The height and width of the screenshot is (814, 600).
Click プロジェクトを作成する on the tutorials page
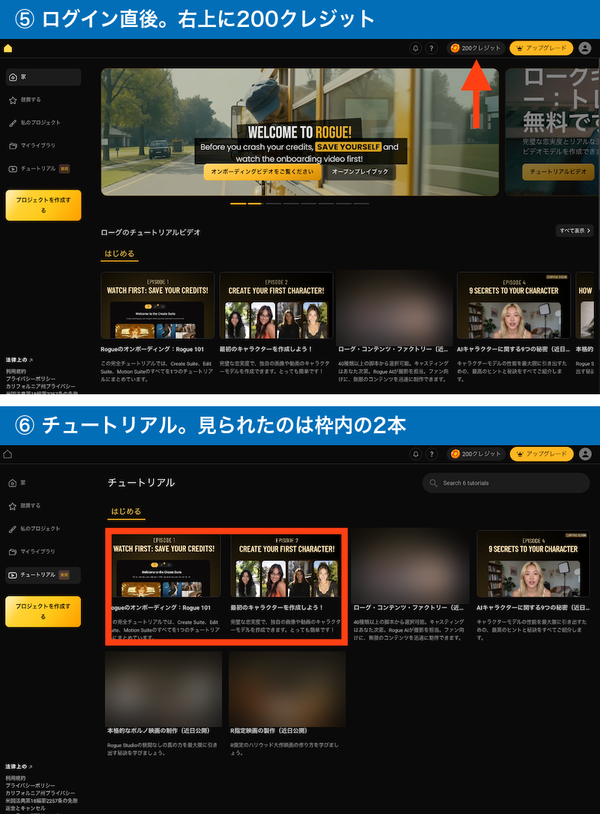click(43, 612)
